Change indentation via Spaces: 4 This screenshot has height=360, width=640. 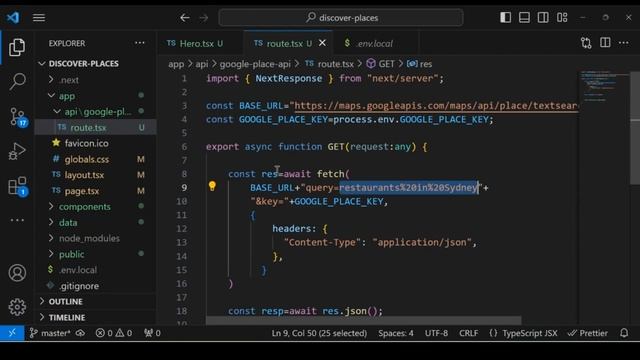tap(396, 333)
